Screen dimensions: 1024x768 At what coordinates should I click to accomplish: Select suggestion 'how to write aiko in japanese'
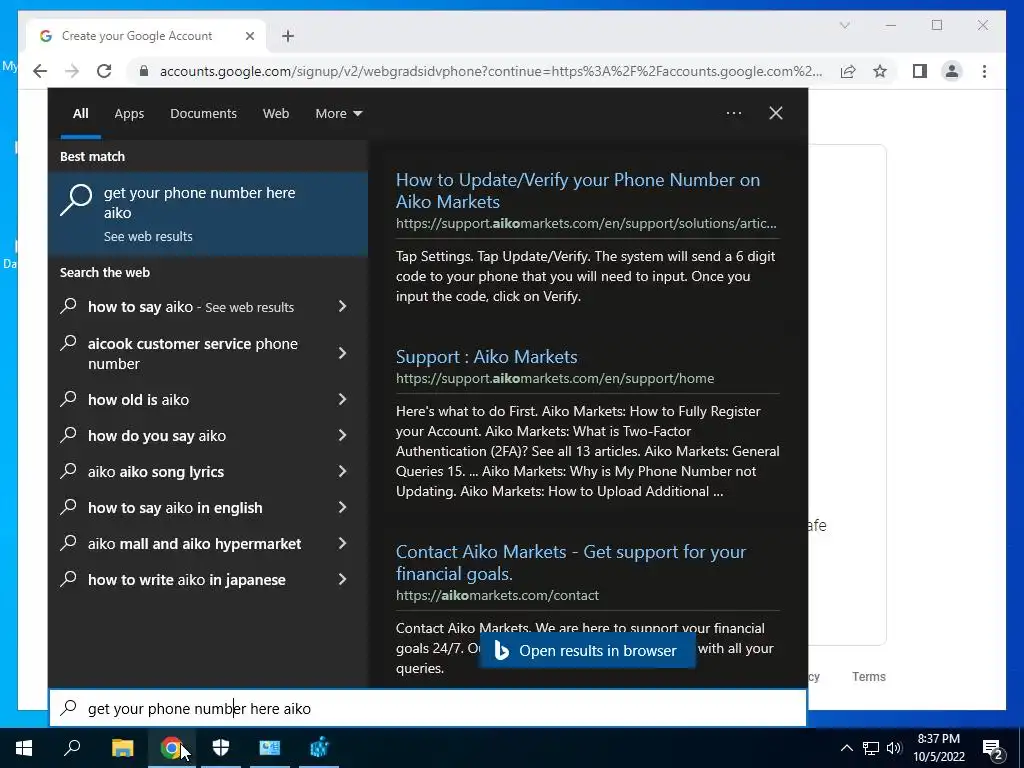pos(187,579)
